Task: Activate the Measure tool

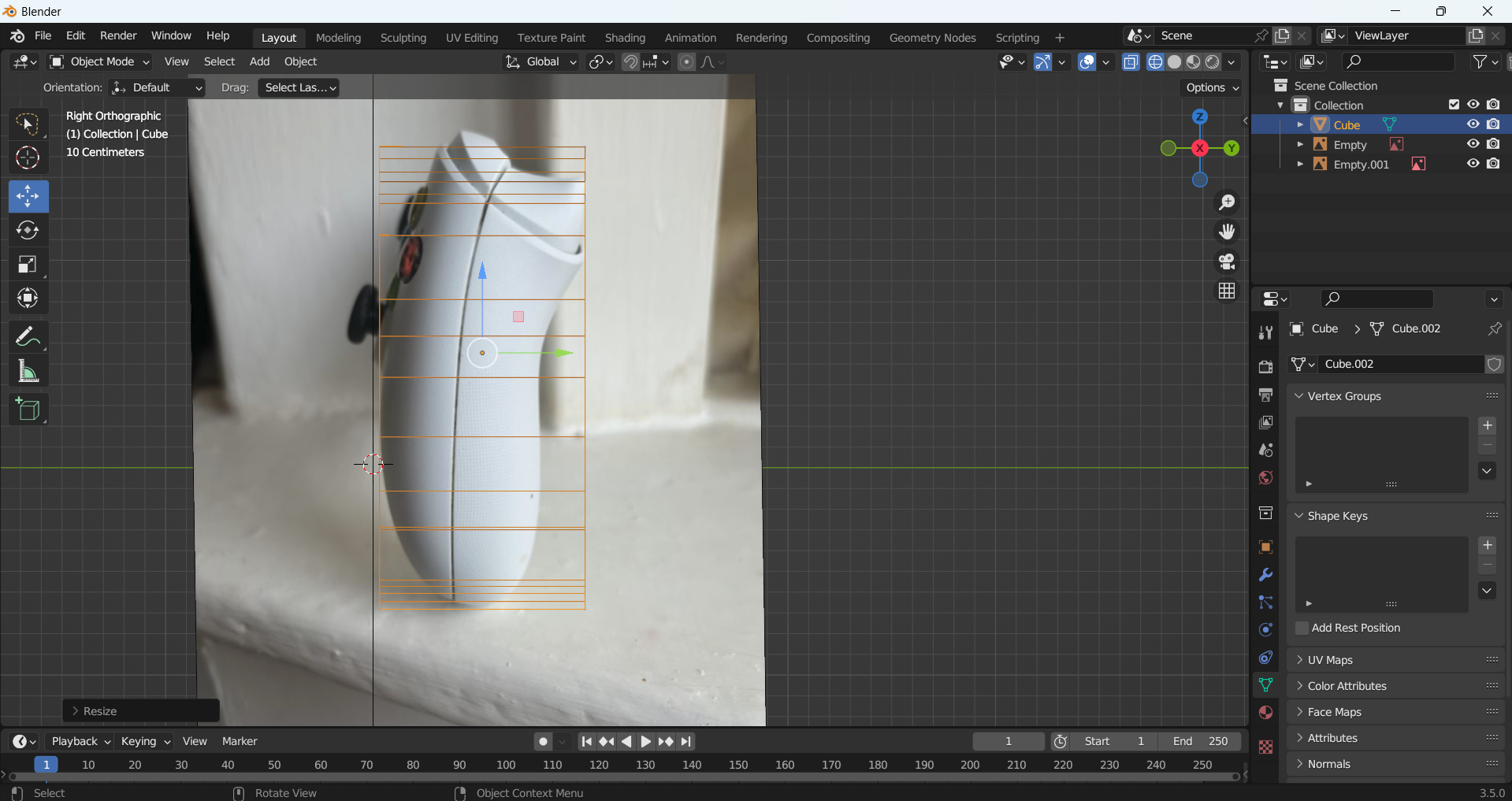Action: click(28, 371)
